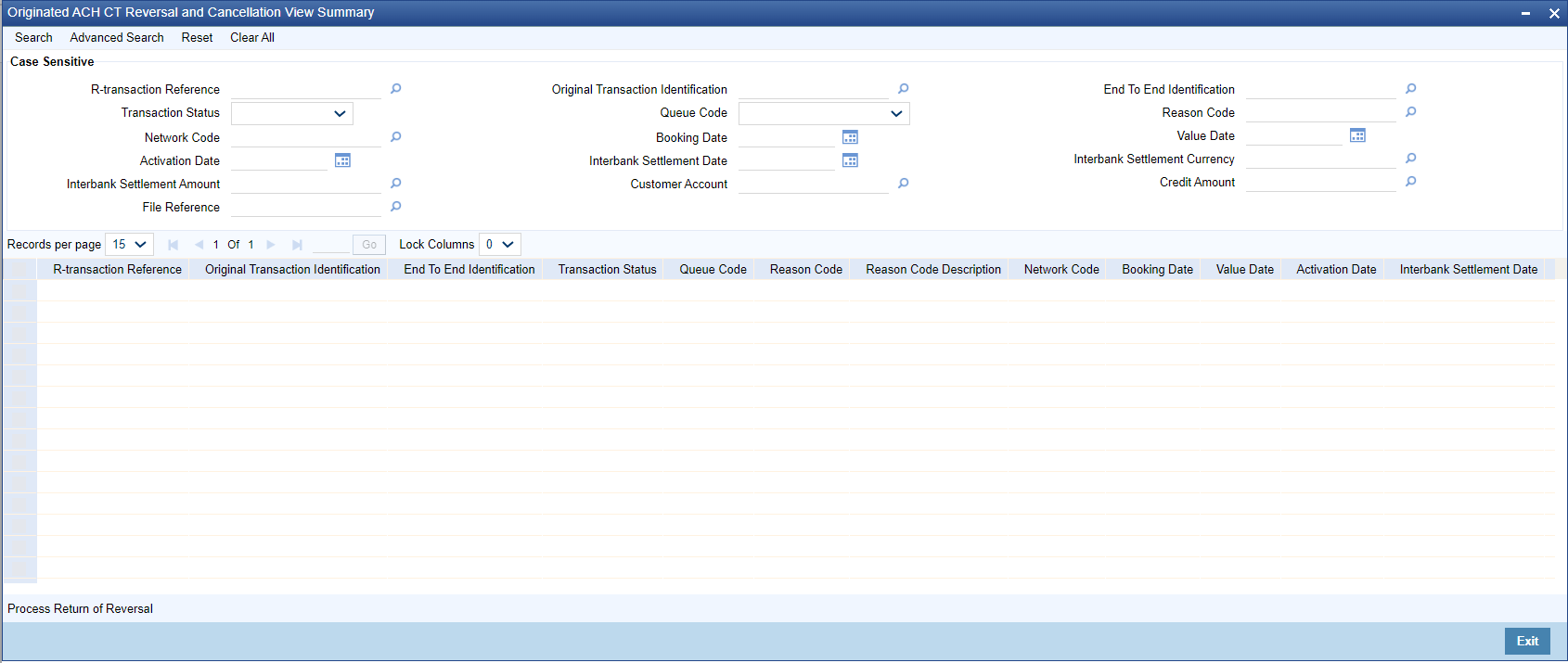Open Booking Date calendar picker
This screenshot has height=663, width=1568.
point(850,137)
